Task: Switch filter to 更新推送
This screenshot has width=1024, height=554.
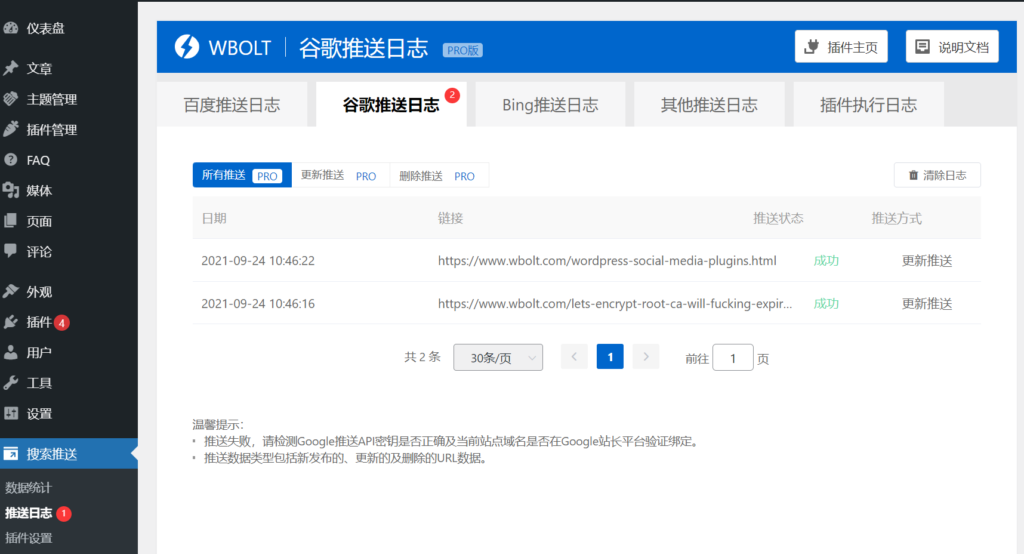Action: (339, 175)
